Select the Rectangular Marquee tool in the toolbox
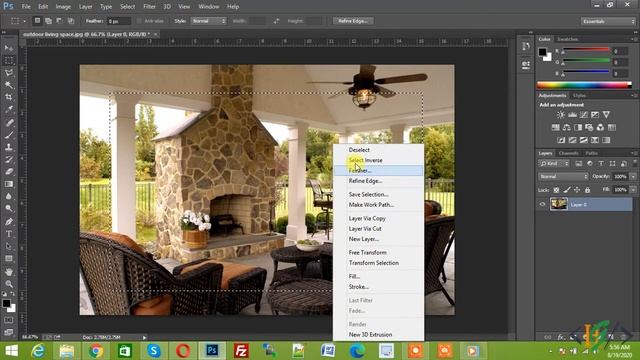This screenshot has width=640, height=360. pyautogui.click(x=9, y=60)
